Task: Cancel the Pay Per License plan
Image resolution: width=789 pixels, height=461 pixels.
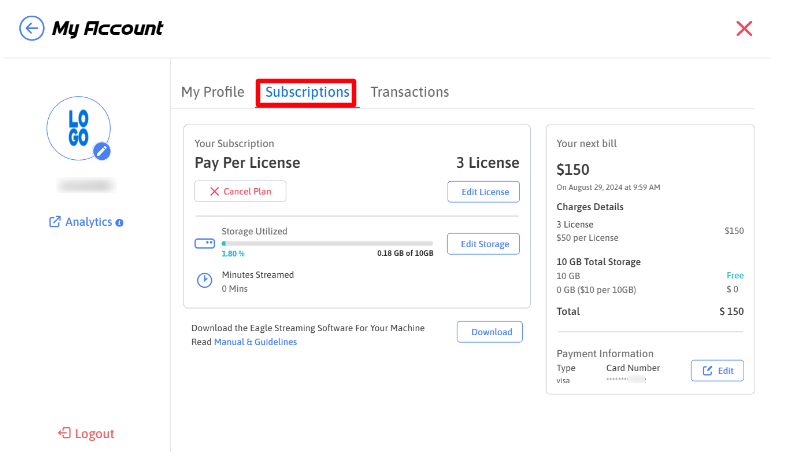Action: [x=240, y=191]
